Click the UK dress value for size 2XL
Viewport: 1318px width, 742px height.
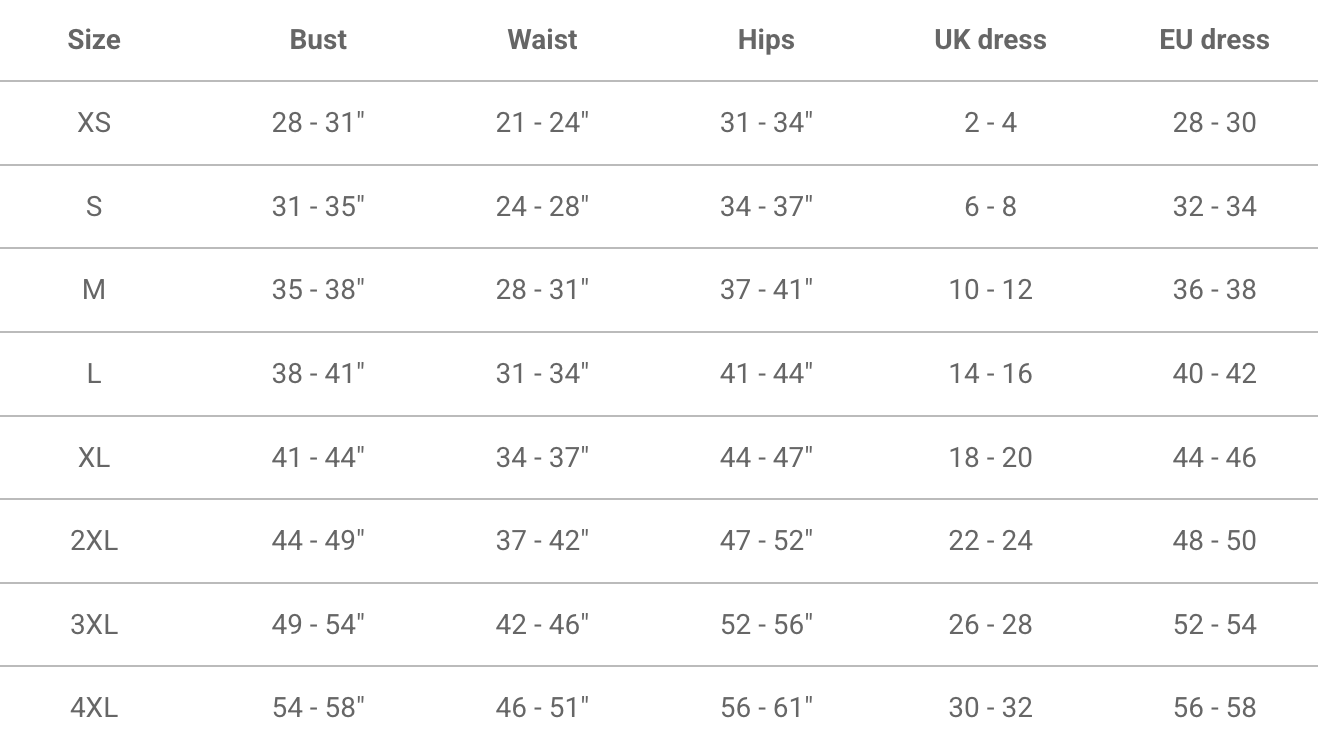click(x=990, y=541)
